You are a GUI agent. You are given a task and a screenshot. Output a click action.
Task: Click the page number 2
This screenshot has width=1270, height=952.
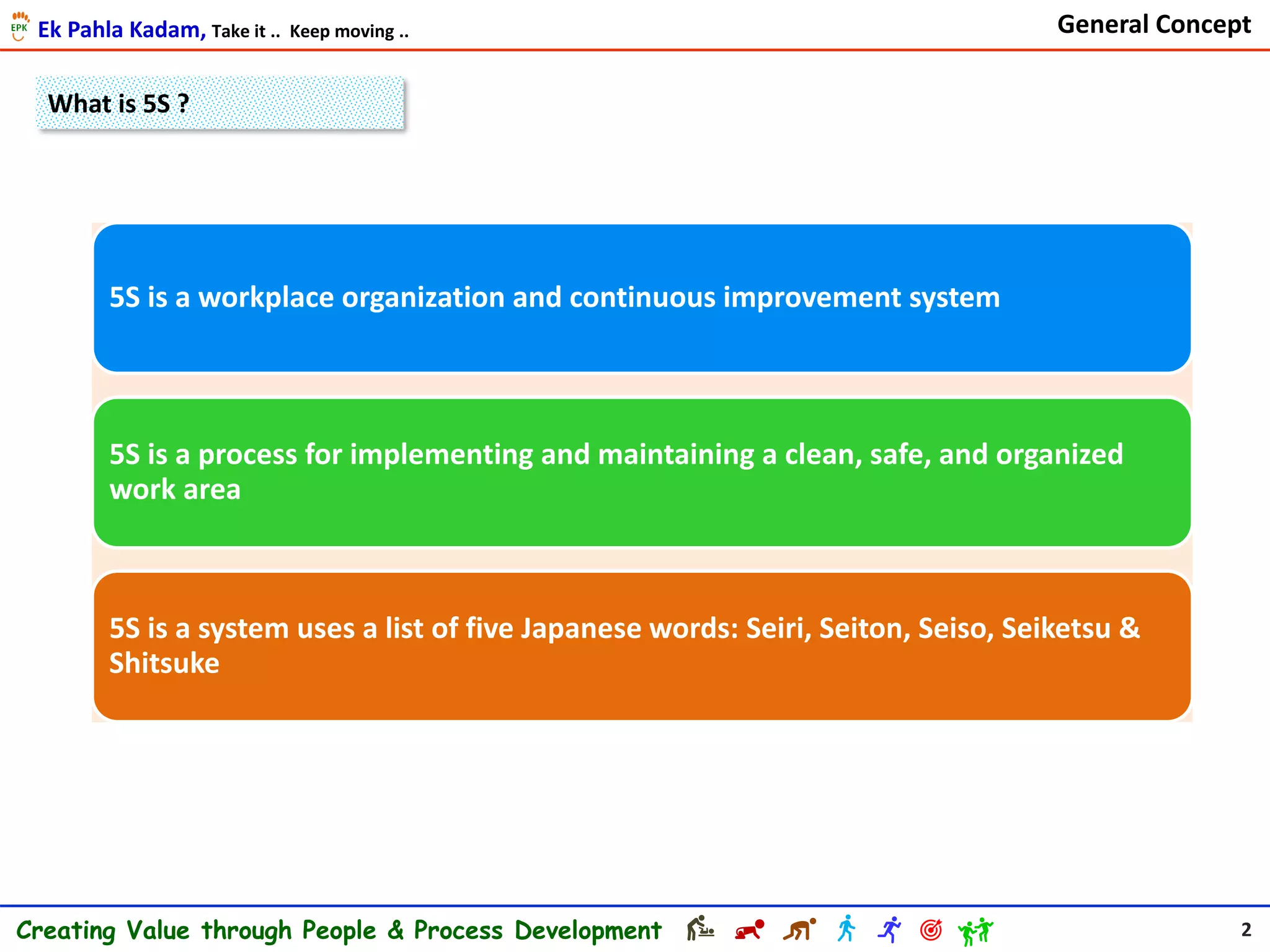pyautogui.click(x=1246, y=930)
